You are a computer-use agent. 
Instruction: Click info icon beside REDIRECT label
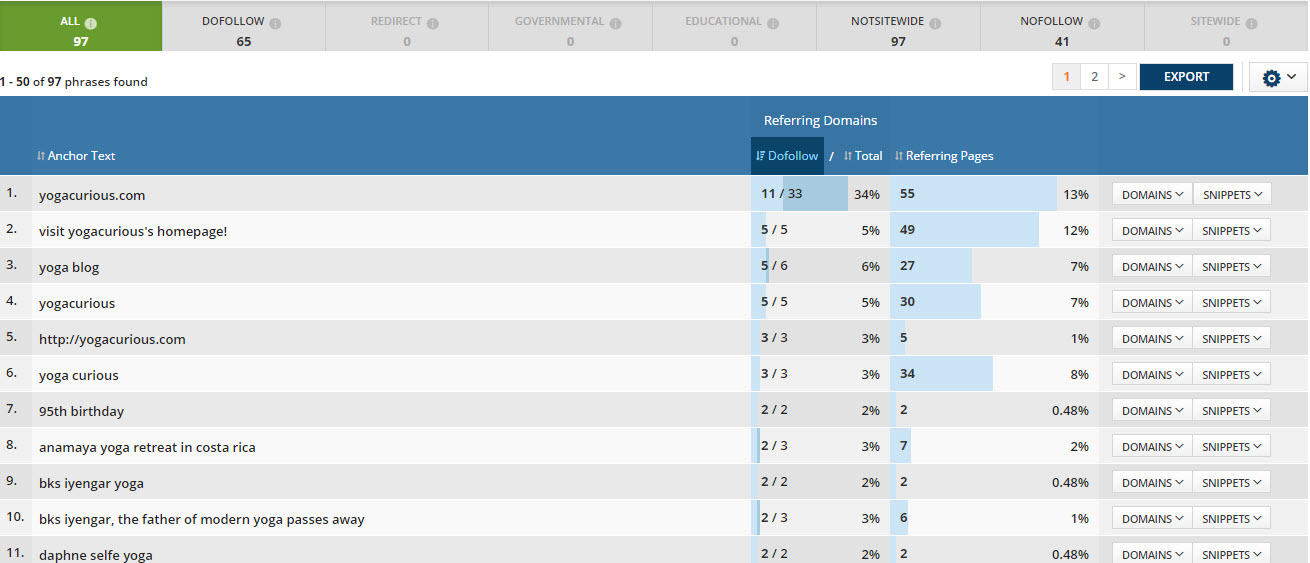(435, 23)
